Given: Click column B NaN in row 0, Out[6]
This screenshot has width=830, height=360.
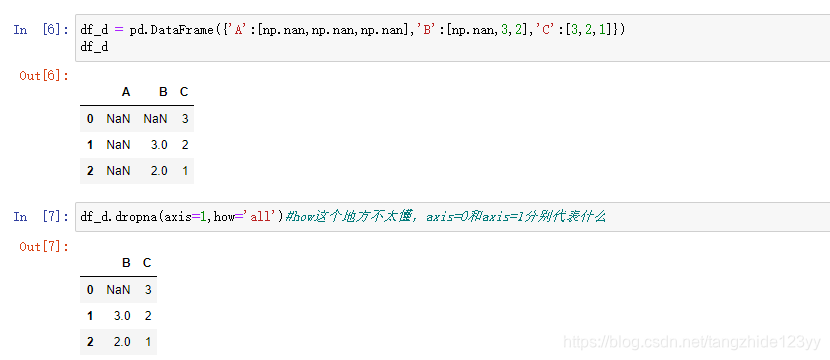Looking at the screenshot, I should [x=155, y=119].
